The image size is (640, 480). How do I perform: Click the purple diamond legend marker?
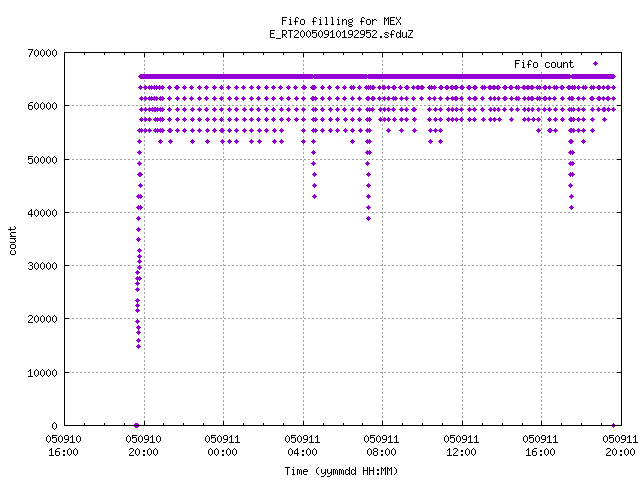(596, 64)
